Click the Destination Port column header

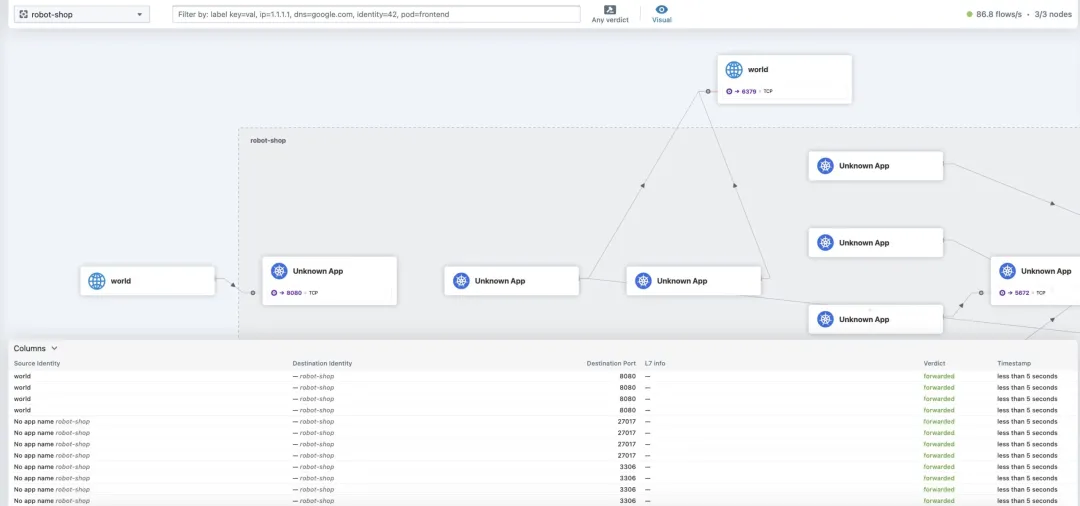611,363
